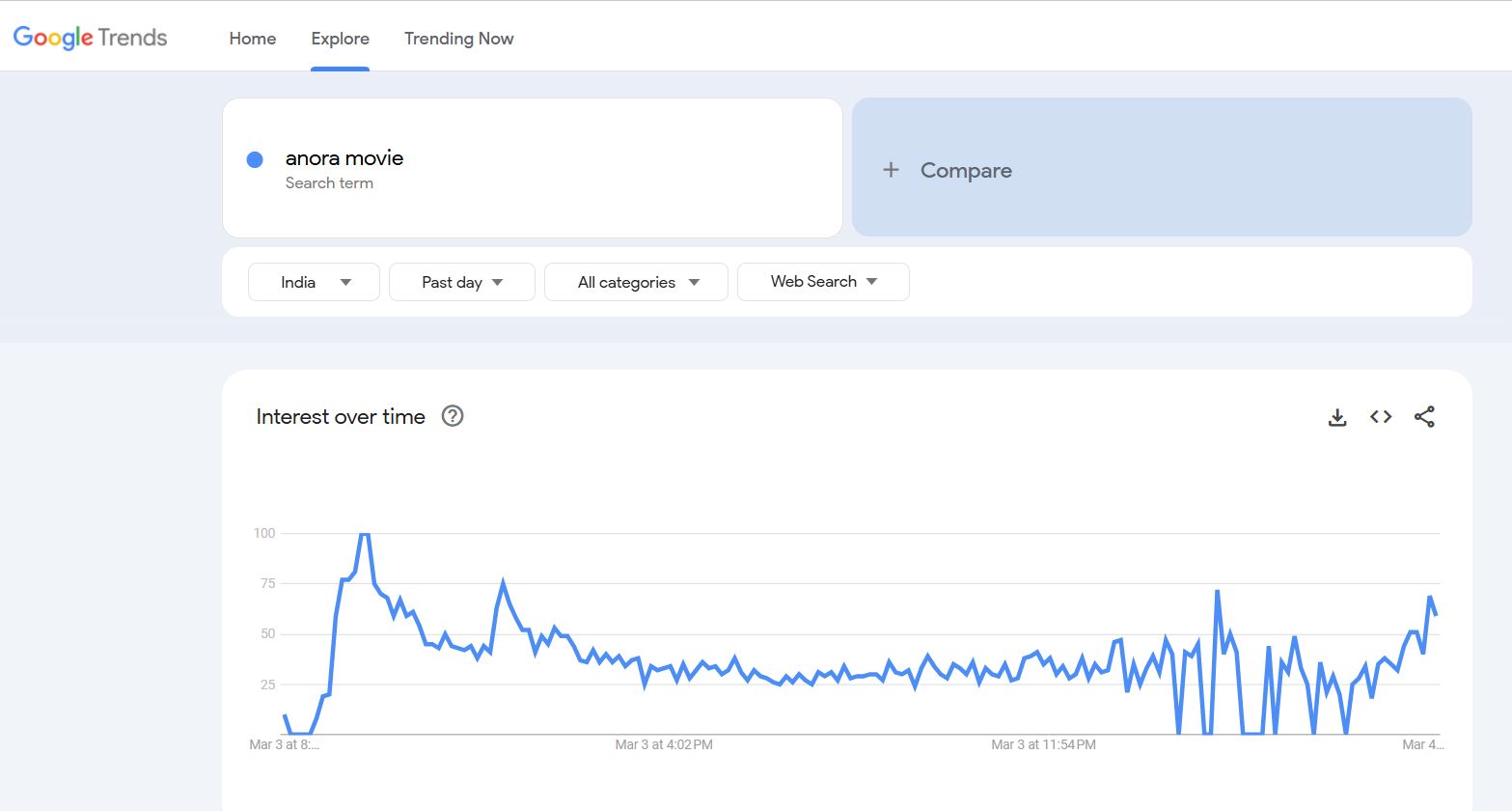Click the Google Trends logo
The image size is (1512, 811).
click(90, 38)
